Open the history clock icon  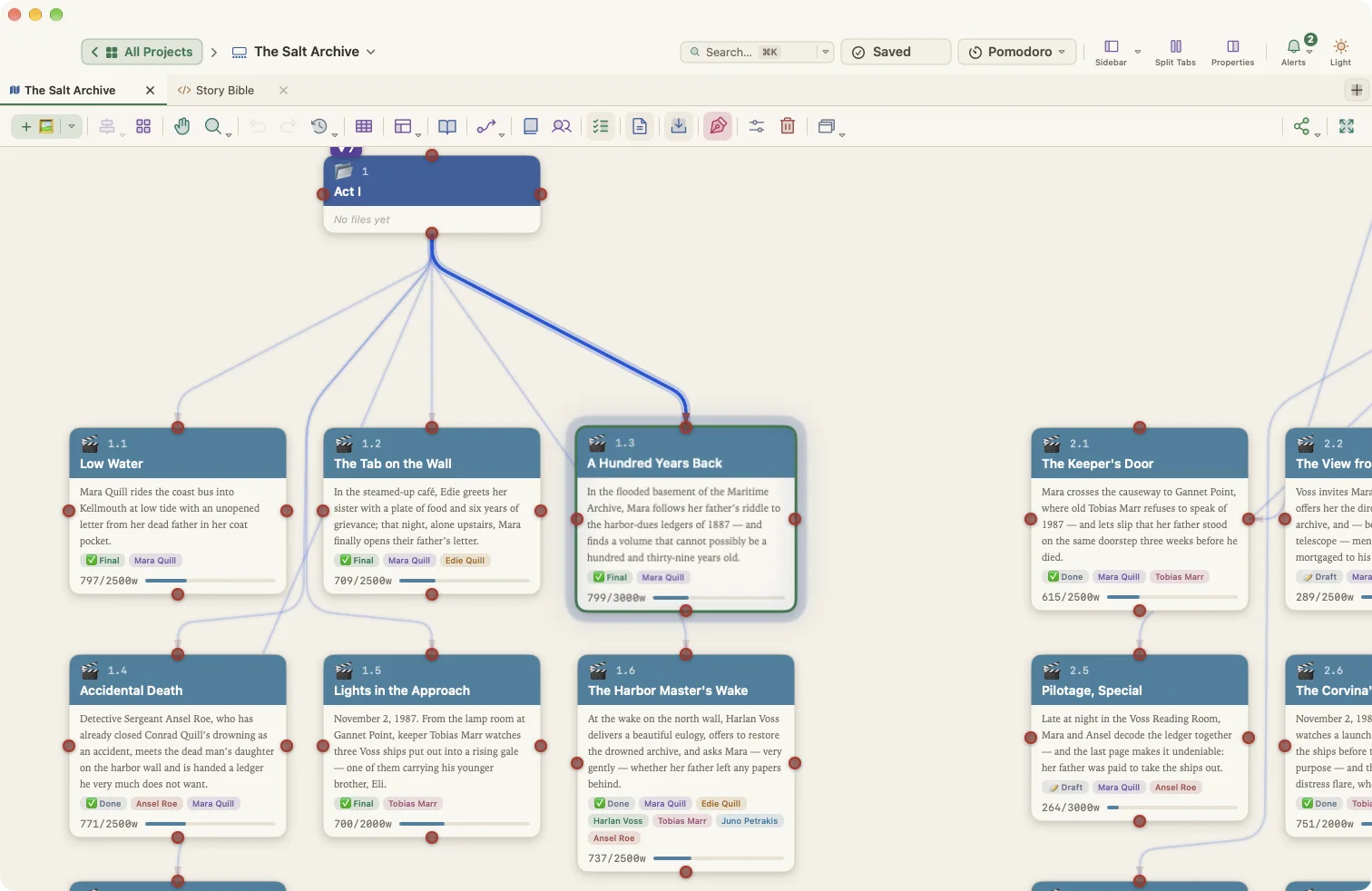(x=318, y=126)
